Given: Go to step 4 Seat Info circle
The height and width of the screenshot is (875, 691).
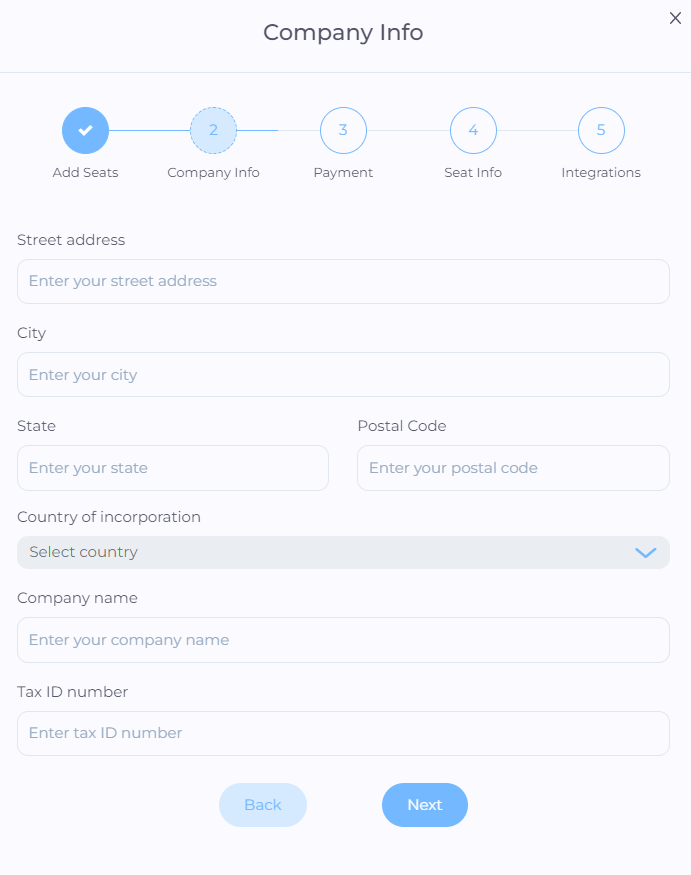Looking at the screenshot, I should point(473,131).
